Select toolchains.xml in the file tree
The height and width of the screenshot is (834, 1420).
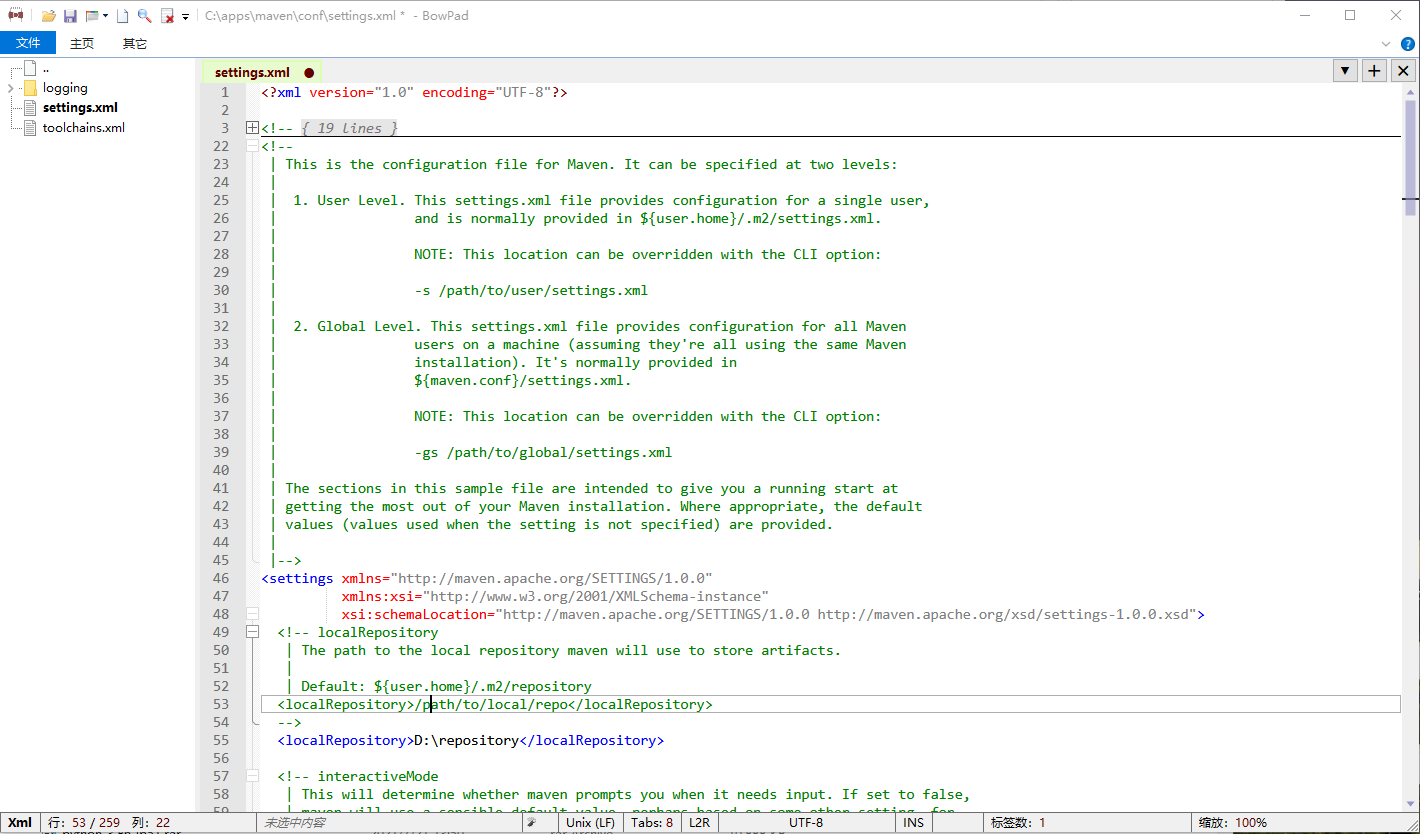[84, 127]
